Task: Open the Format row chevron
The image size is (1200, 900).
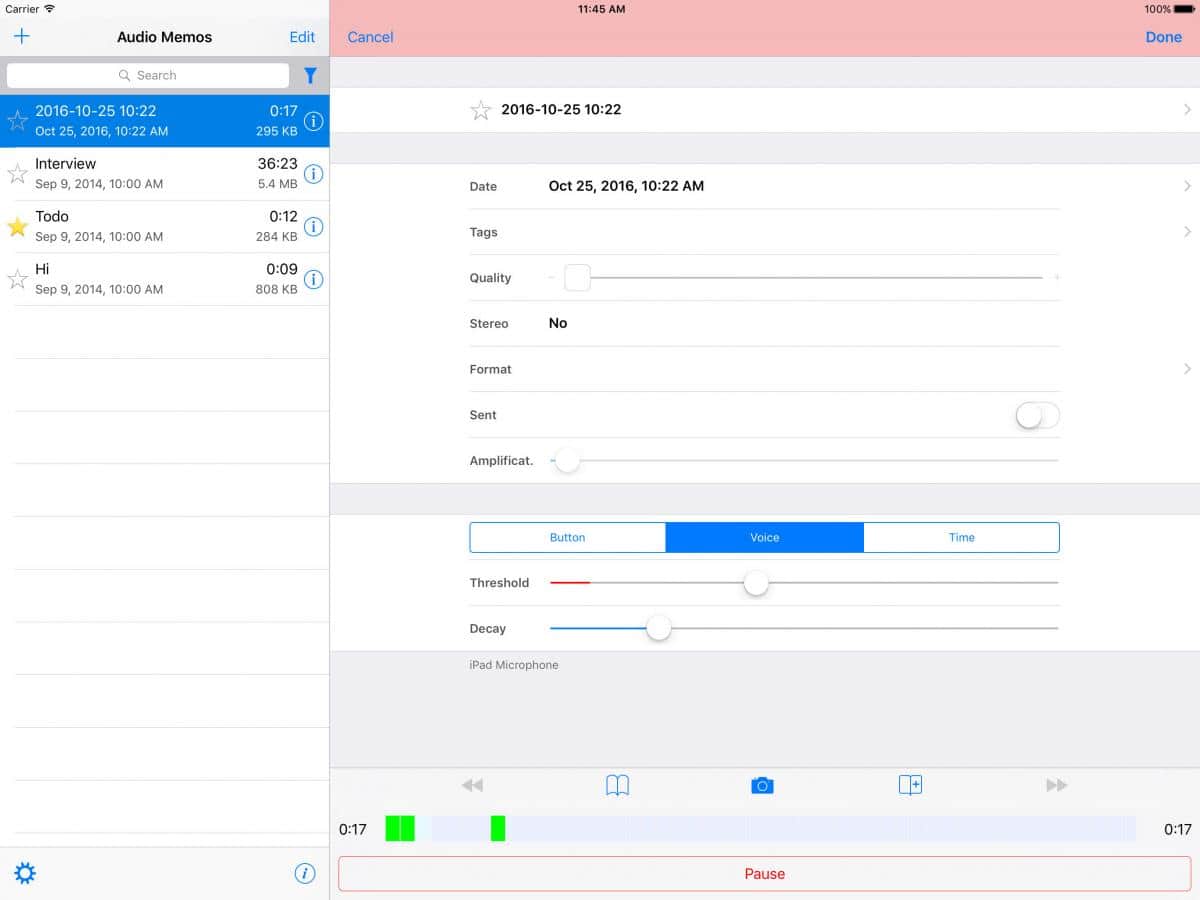Action: pos(1187,369)
